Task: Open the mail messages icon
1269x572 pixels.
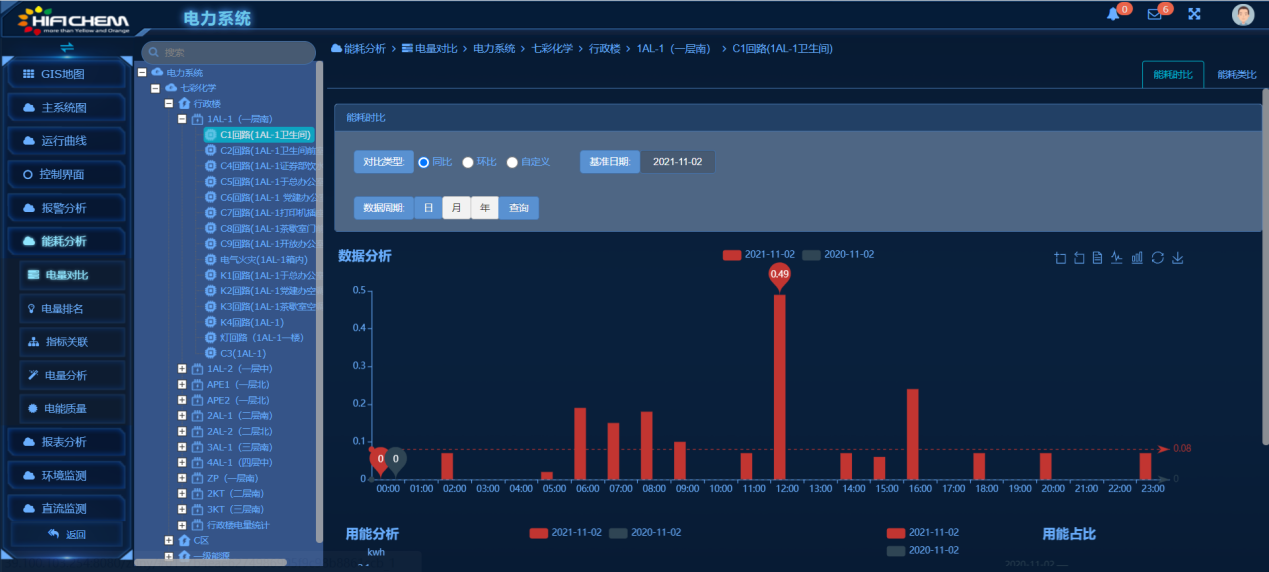Action: coord(1154,14)
